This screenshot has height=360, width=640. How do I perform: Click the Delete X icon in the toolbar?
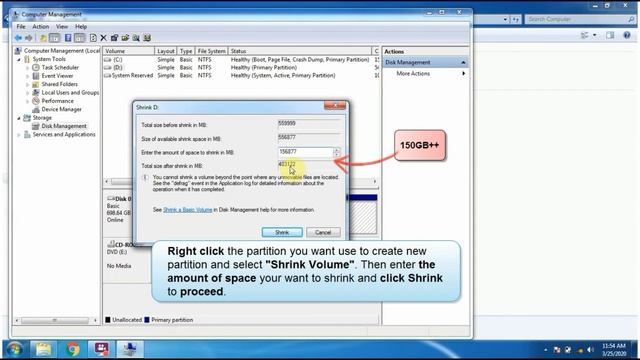point(103,38)
